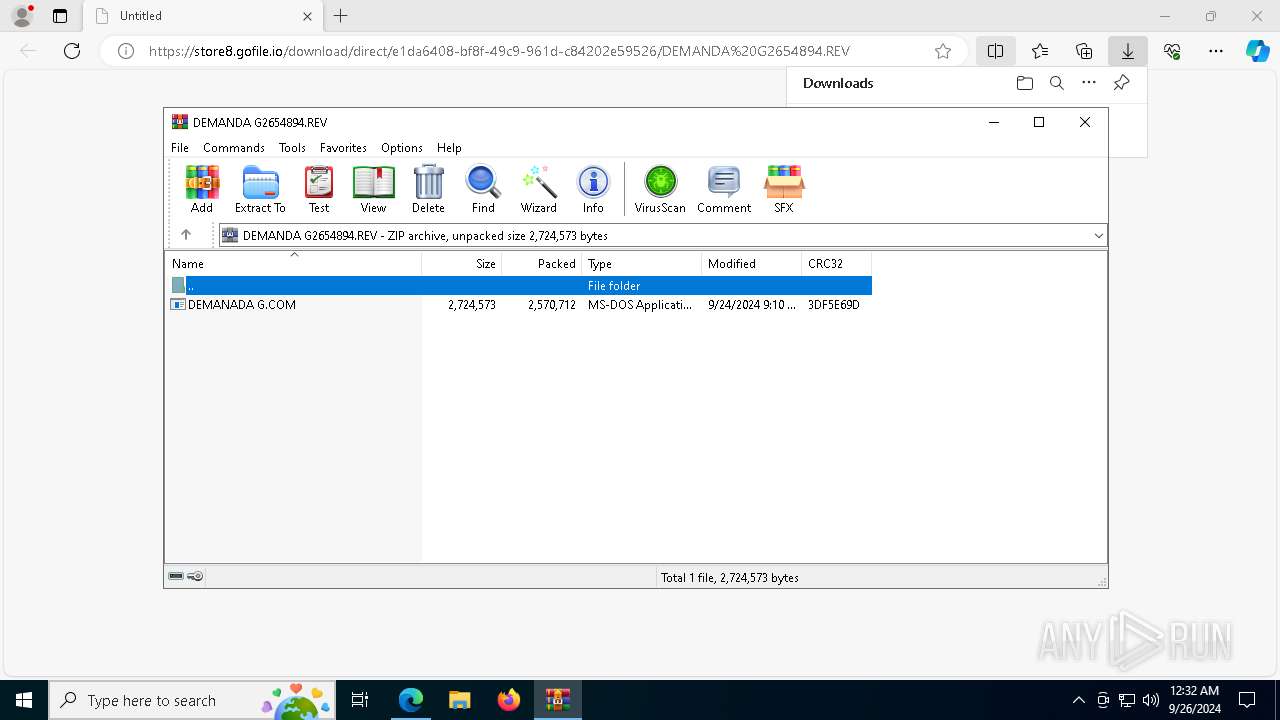Sort by Modified column header
1280x720 pixels.
[x=751, y=264]
